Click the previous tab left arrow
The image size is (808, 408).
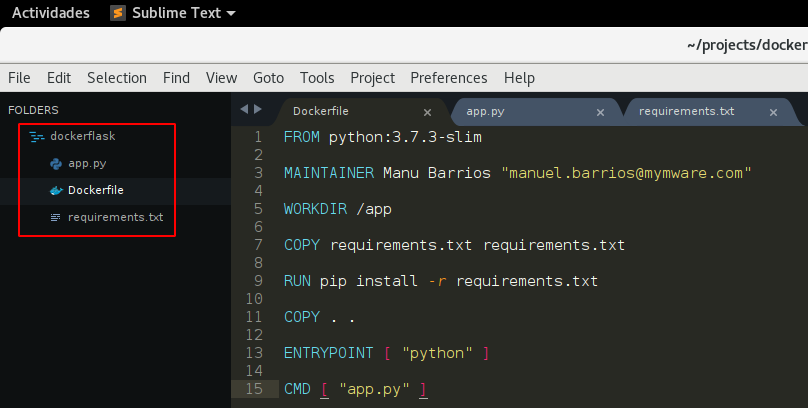point(245,109)
